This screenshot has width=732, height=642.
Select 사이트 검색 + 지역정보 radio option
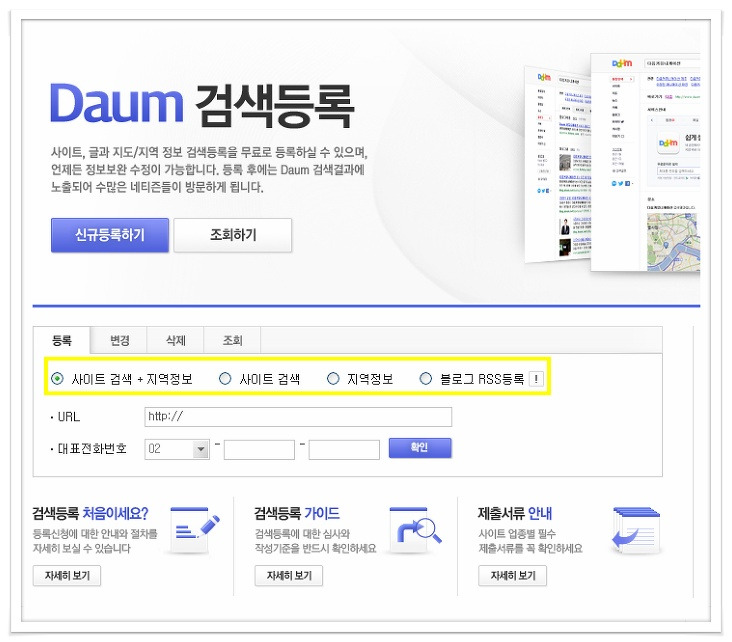57,379
